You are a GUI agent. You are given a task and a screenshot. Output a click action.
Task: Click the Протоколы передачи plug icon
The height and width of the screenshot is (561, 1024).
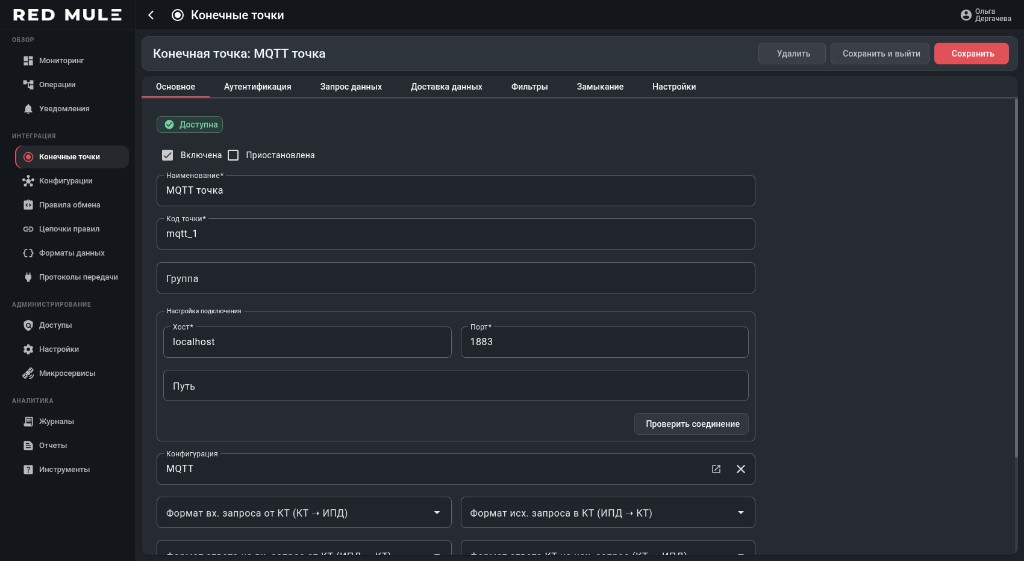(28, 278)
